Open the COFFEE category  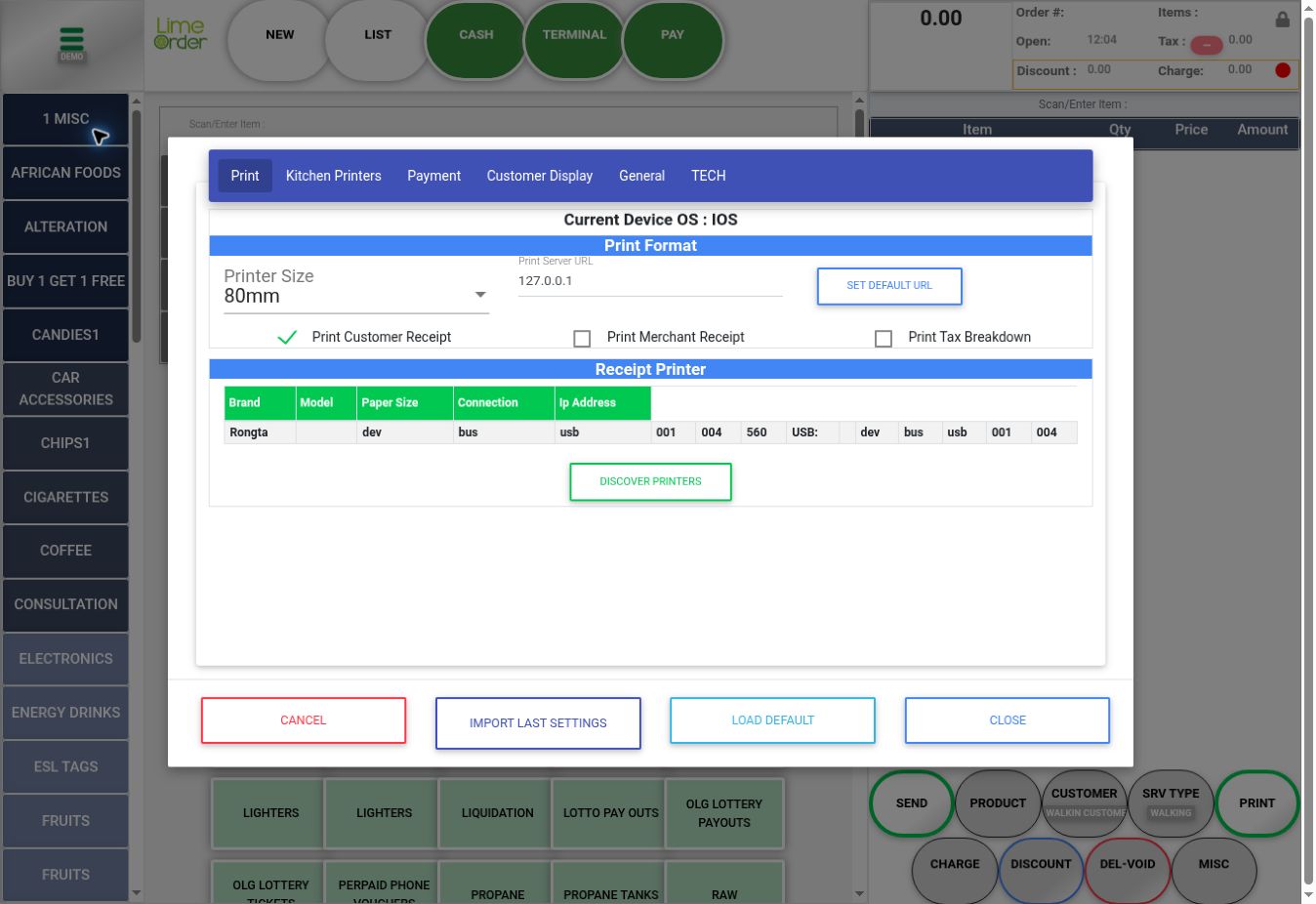coord(65,551)
